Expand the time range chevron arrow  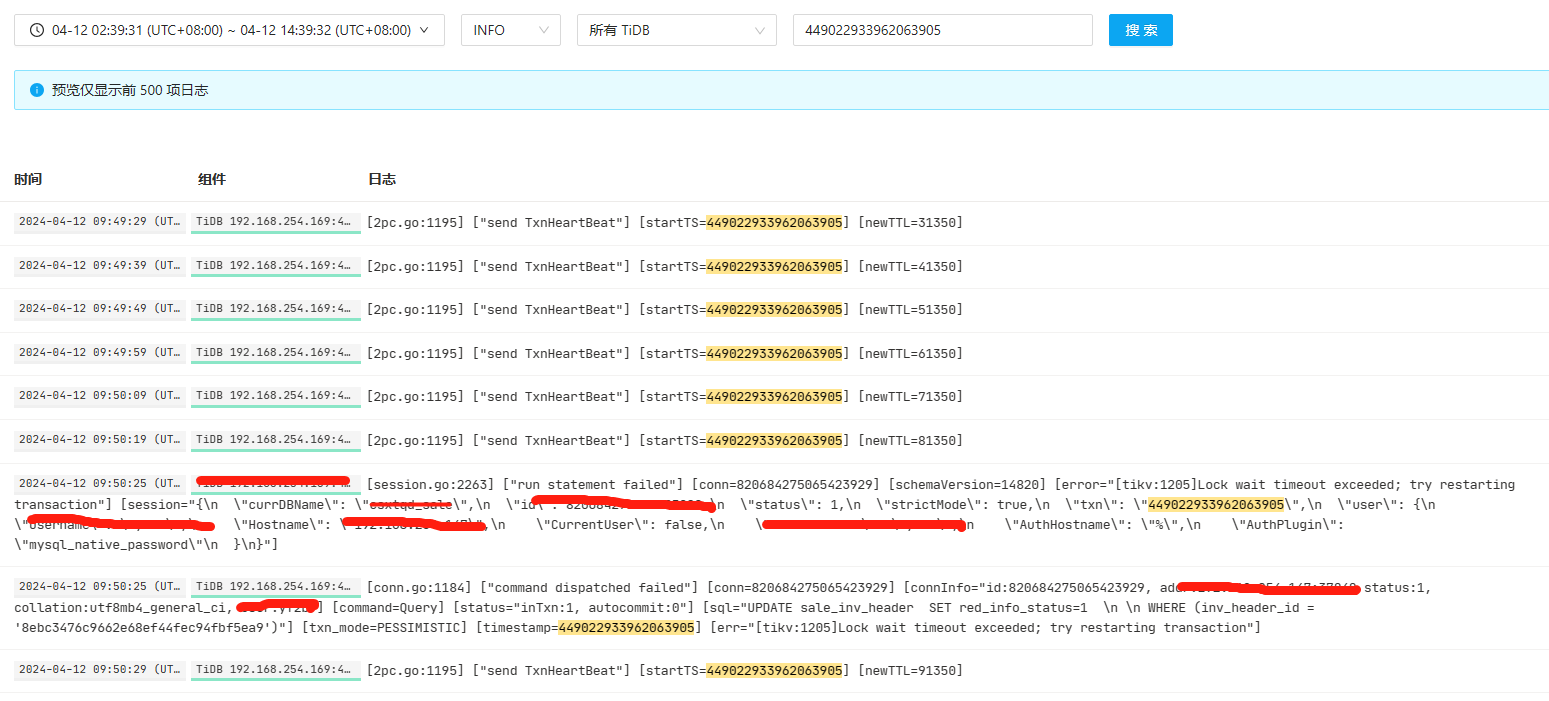(x=424, y=30)
